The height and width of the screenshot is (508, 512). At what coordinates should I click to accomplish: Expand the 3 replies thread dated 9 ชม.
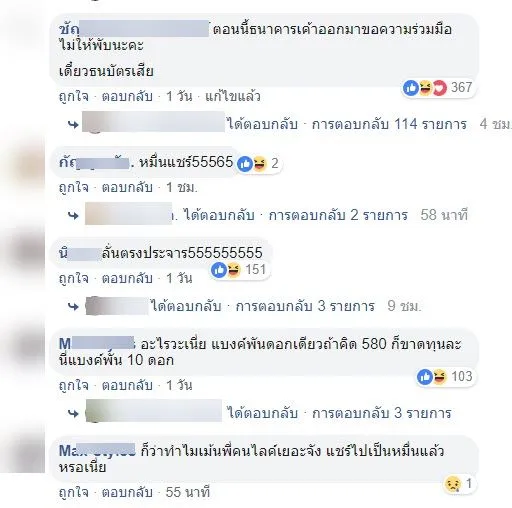tap(305, 306)
